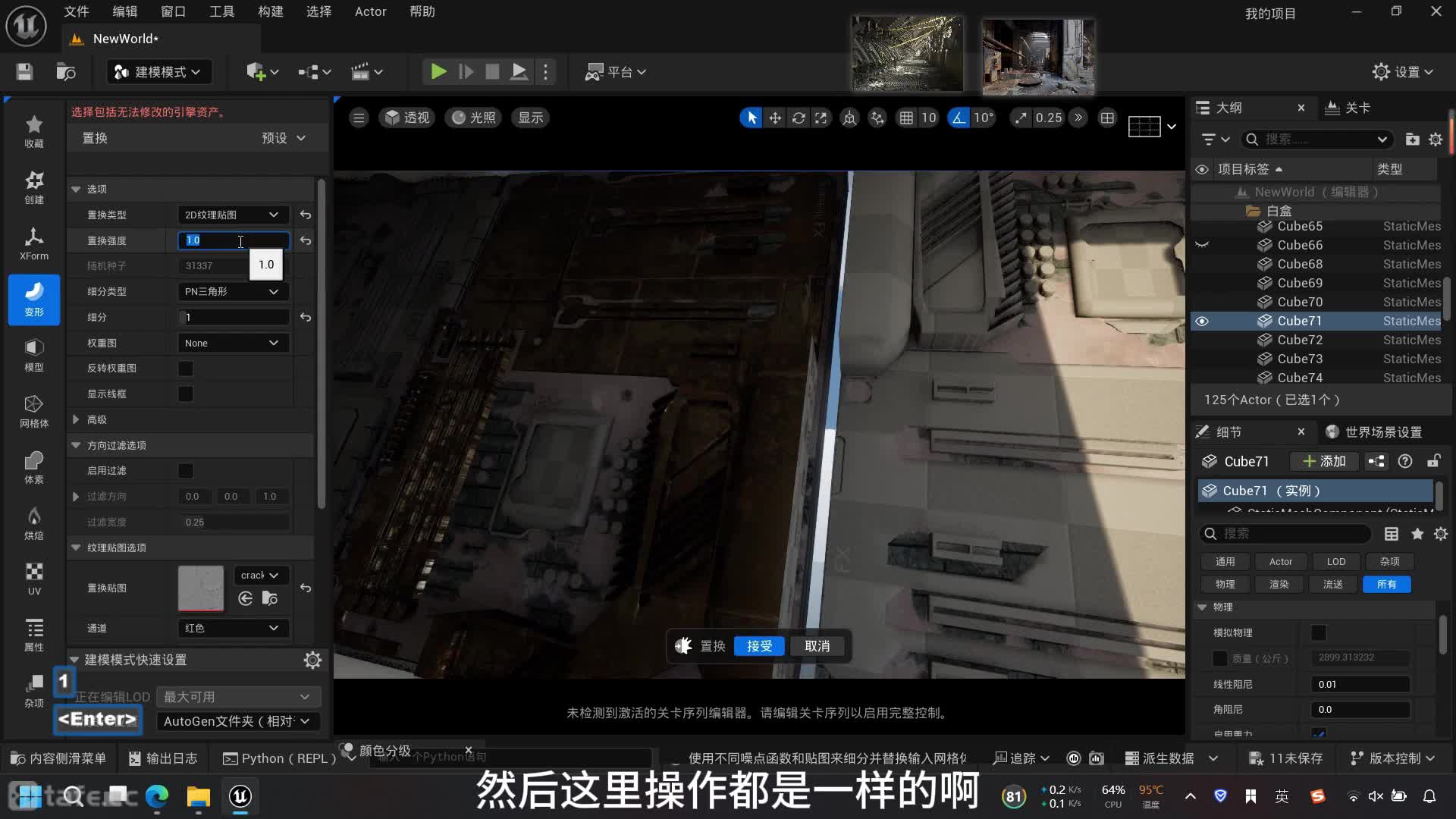Open modeling mode quick settings gear
The image size is (1456, 819).
coord(312,660)
